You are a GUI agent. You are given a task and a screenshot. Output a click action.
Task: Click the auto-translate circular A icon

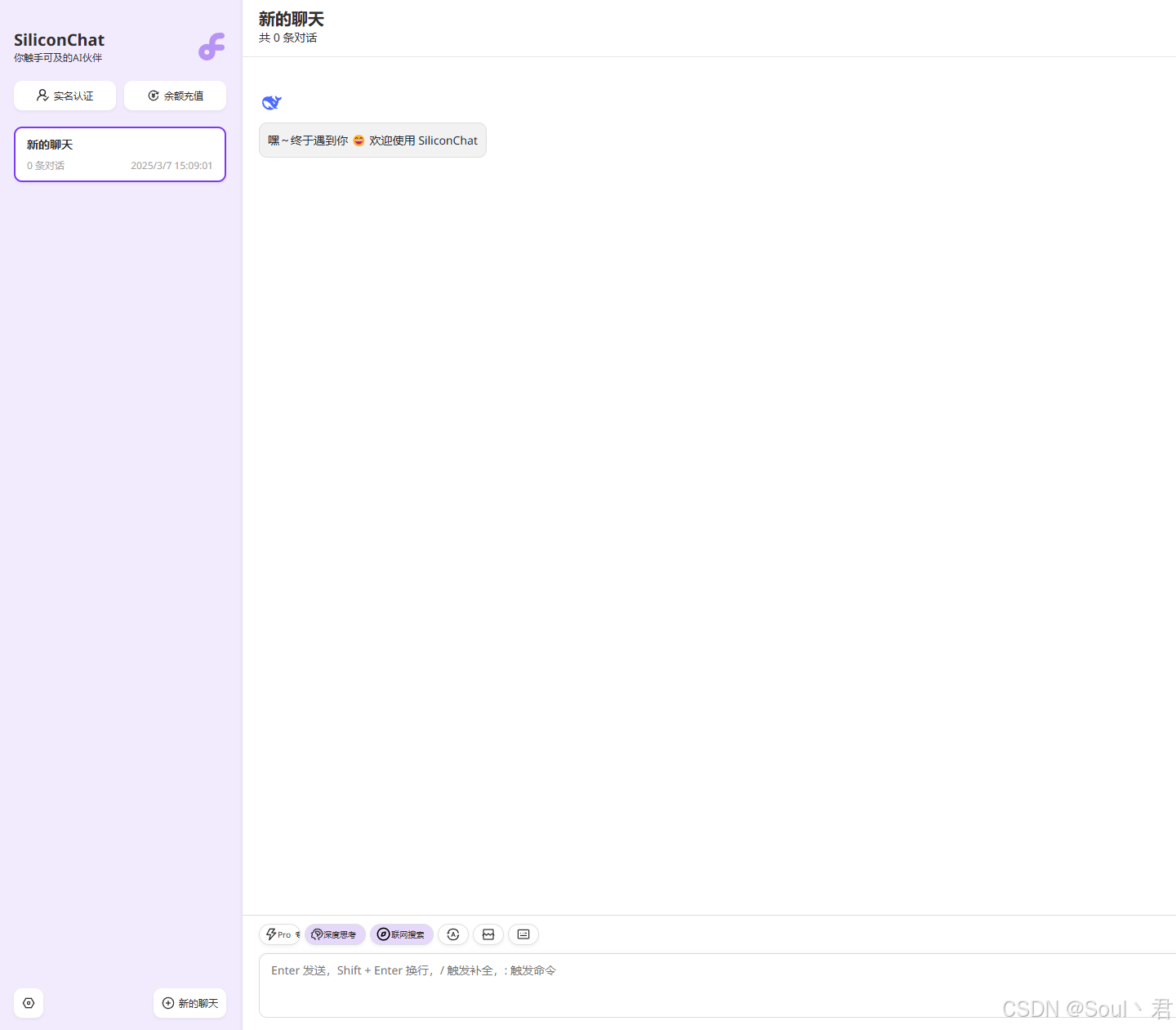pos(453,934)
